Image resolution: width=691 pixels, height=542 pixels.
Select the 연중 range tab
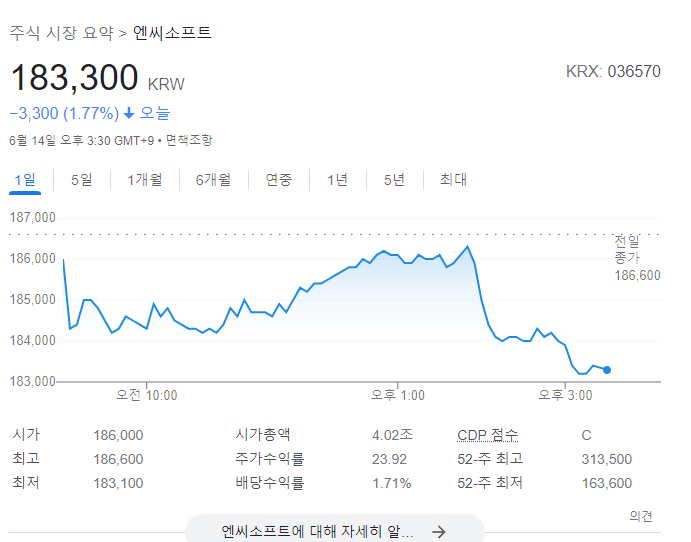pos(278,180)
